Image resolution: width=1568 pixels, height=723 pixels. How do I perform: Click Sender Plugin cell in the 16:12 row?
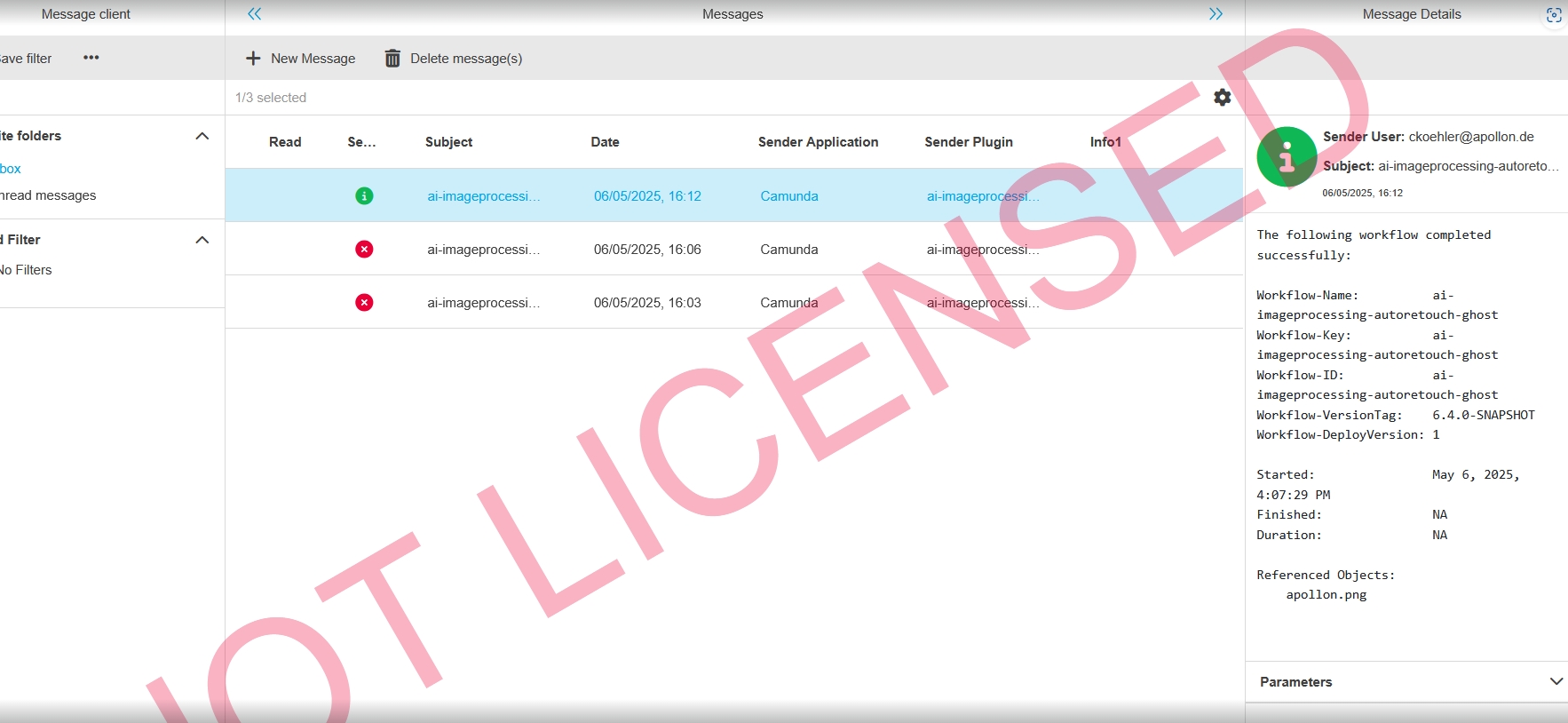[983, 196]
